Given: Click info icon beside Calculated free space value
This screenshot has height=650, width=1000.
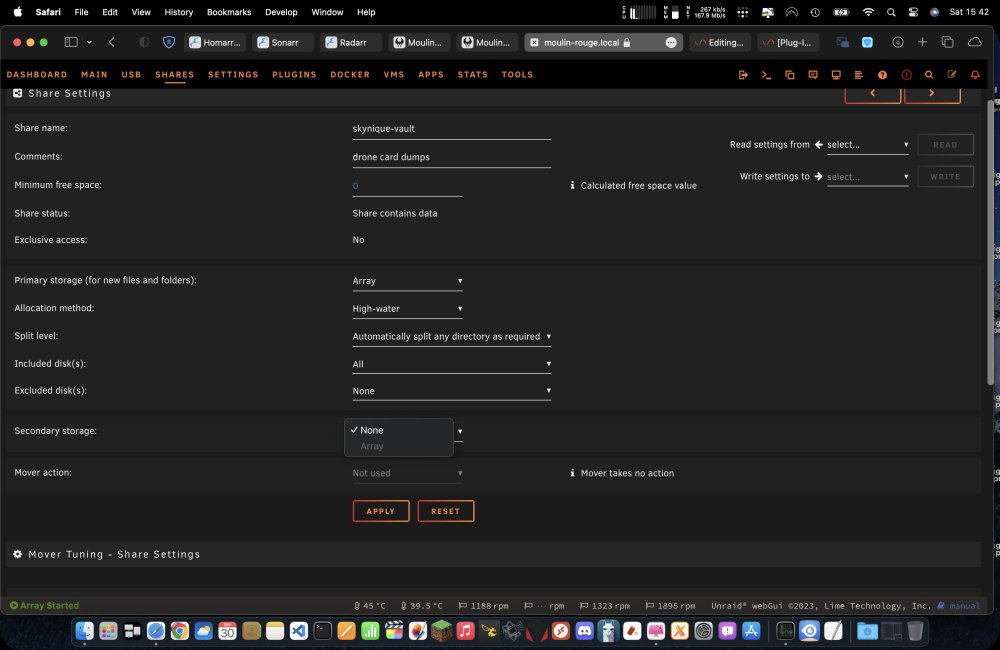Looking at the screenshot, I should (572, 186).
